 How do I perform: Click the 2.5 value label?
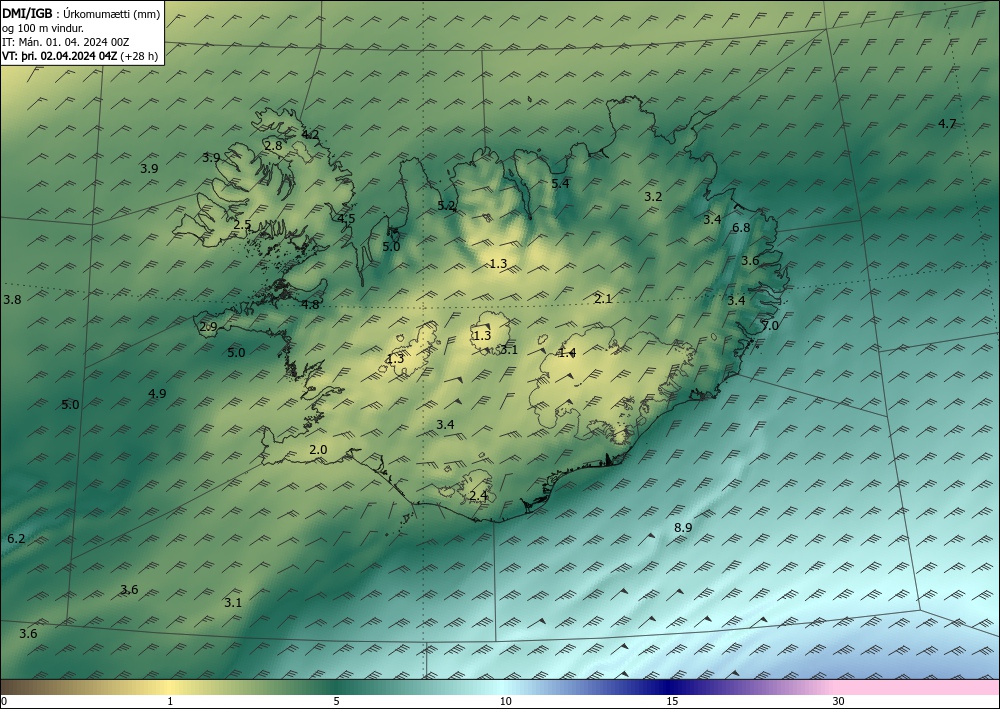(242, 224)
